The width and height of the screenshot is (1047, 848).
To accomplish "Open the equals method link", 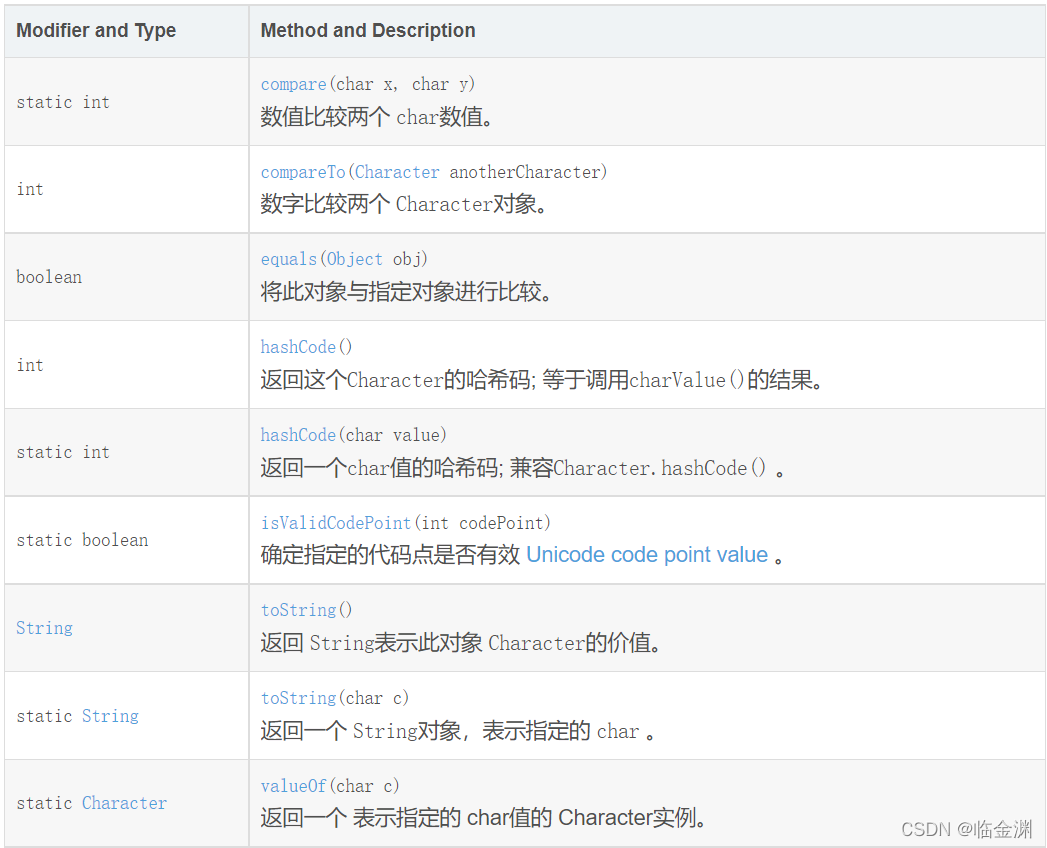I will (x=288, y=259).
